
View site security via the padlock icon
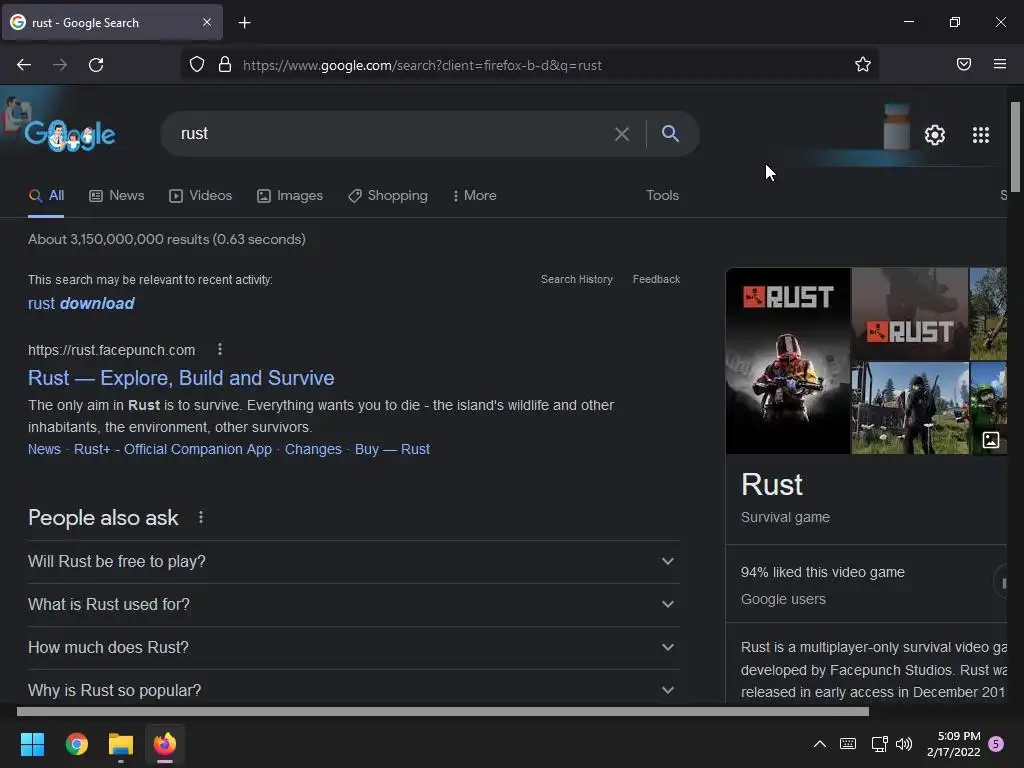pos(225,65)
